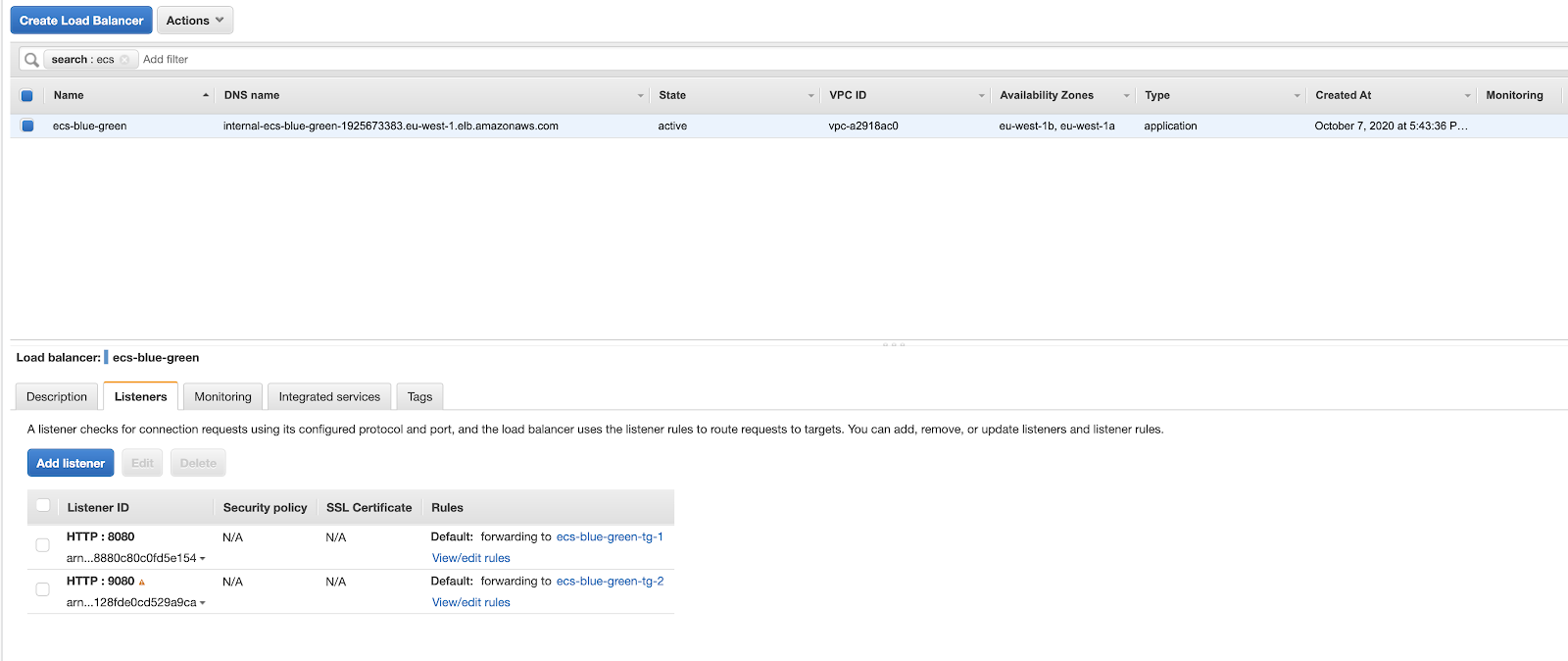
Task: Tick the HTTP : 9080 listener checkbox
Action: (42, 589)
